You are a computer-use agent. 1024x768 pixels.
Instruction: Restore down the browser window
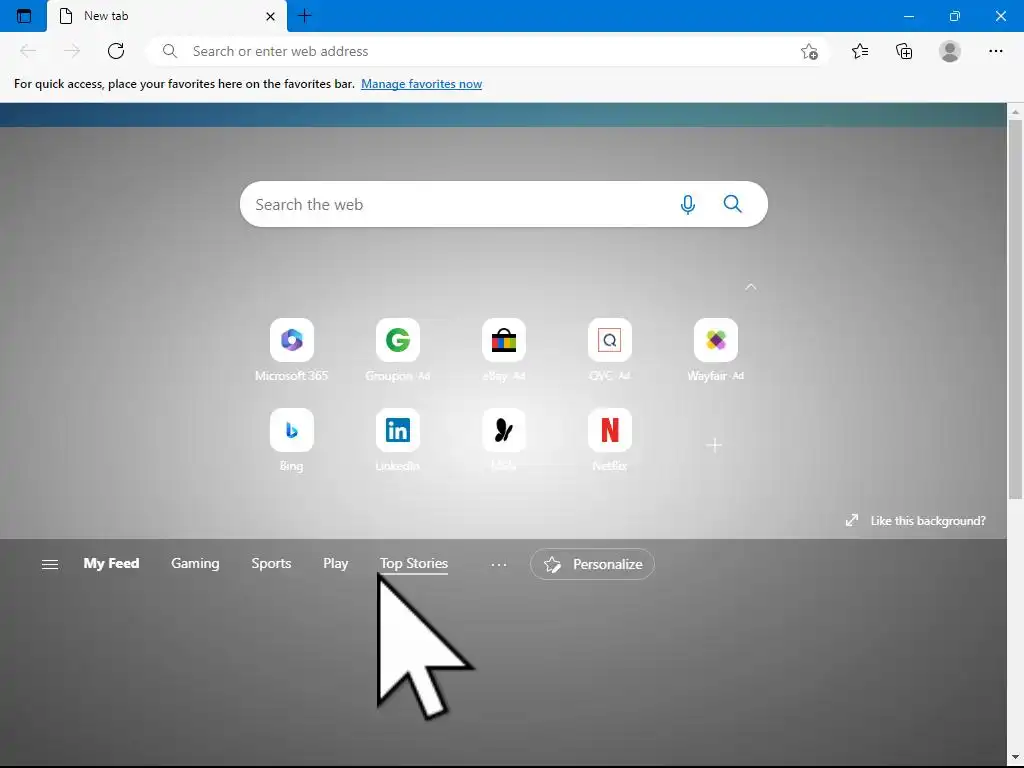pos(954,16)
